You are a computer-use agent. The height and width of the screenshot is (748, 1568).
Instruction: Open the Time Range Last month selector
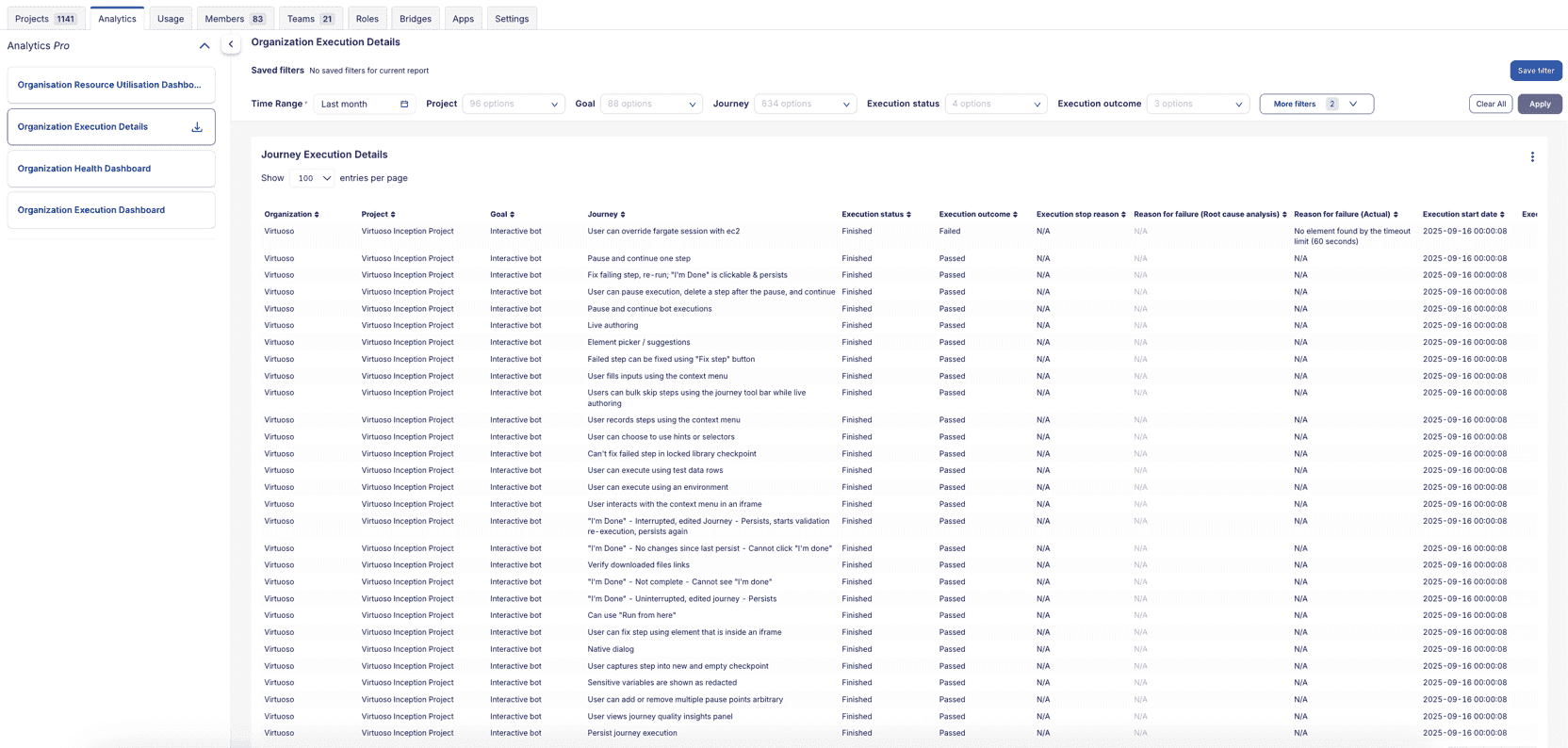click(x=364, y=104)
